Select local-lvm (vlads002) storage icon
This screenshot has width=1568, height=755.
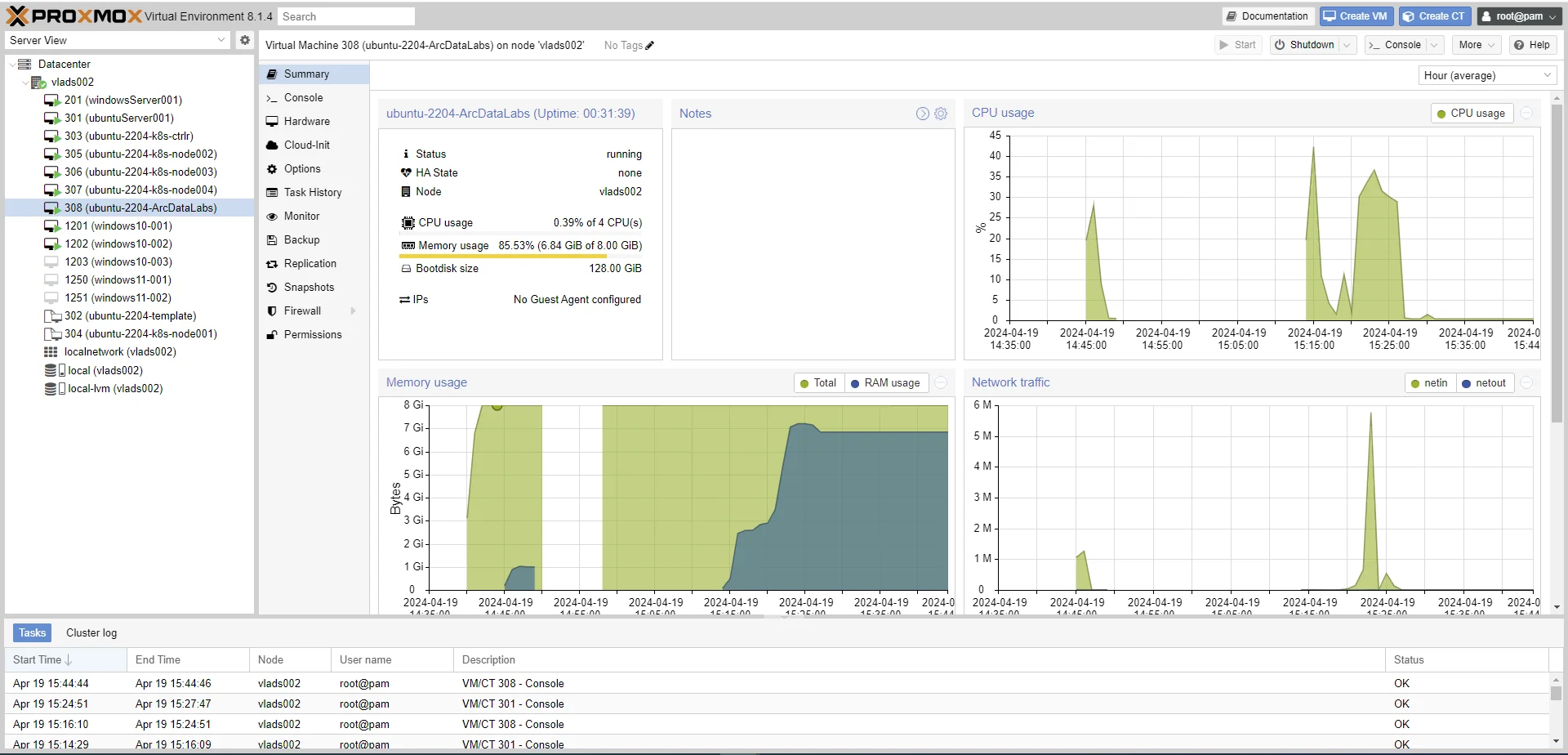point(55,389)
